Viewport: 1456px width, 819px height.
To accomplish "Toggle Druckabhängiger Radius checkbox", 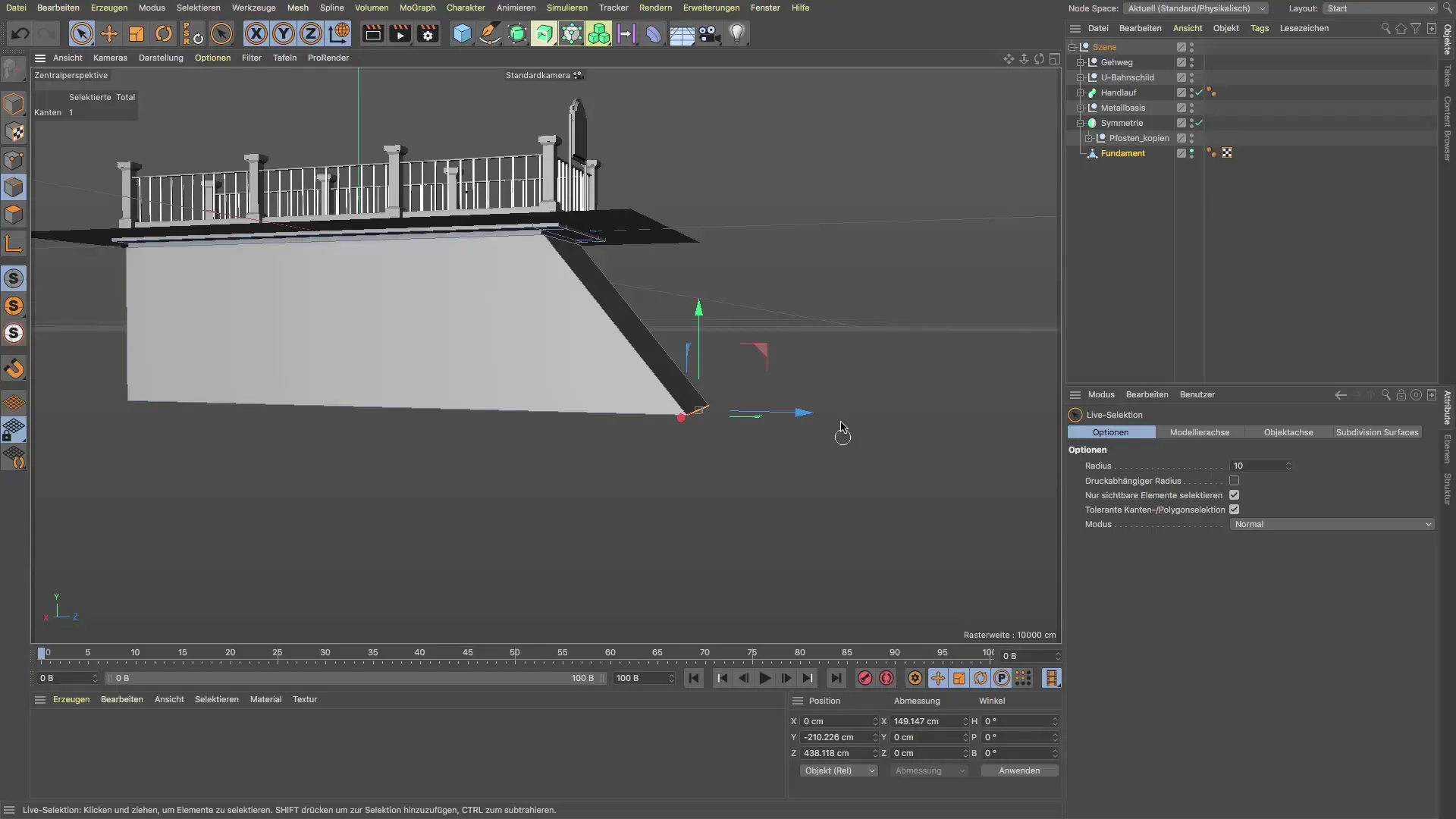I will coord(1234,481).
